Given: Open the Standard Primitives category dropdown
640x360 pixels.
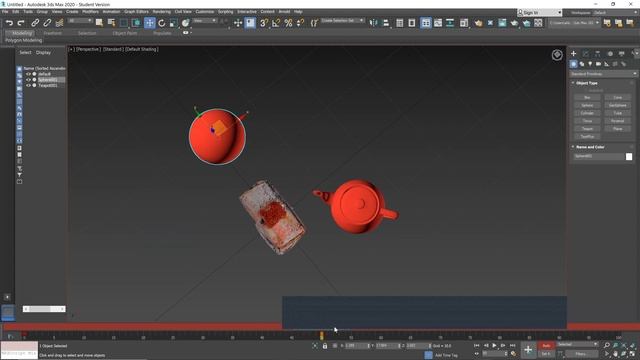Looking at the screenshot, I should [603, 74].
